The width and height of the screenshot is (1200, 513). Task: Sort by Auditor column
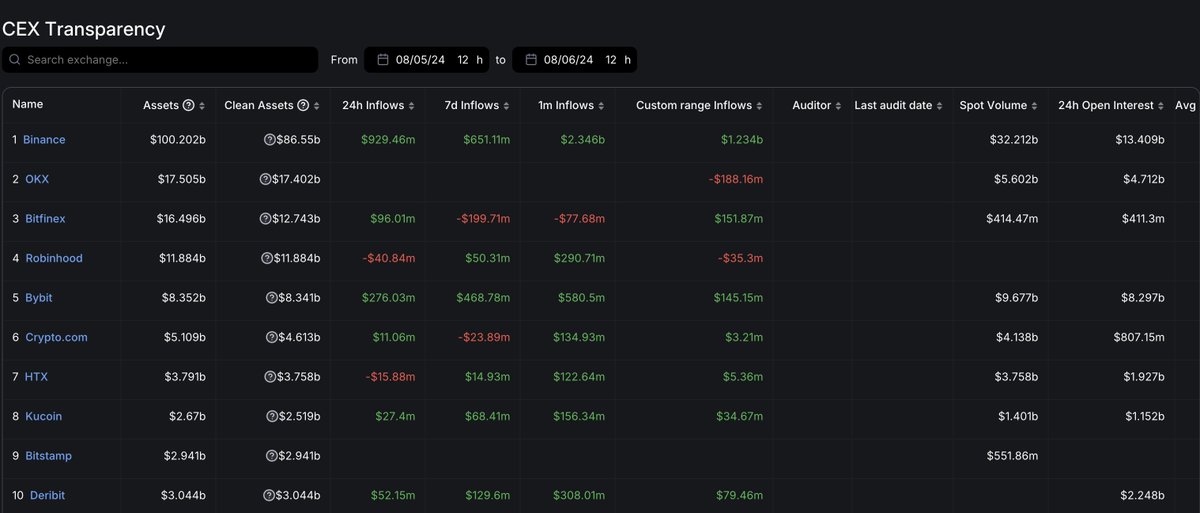[x=840, y=106]
